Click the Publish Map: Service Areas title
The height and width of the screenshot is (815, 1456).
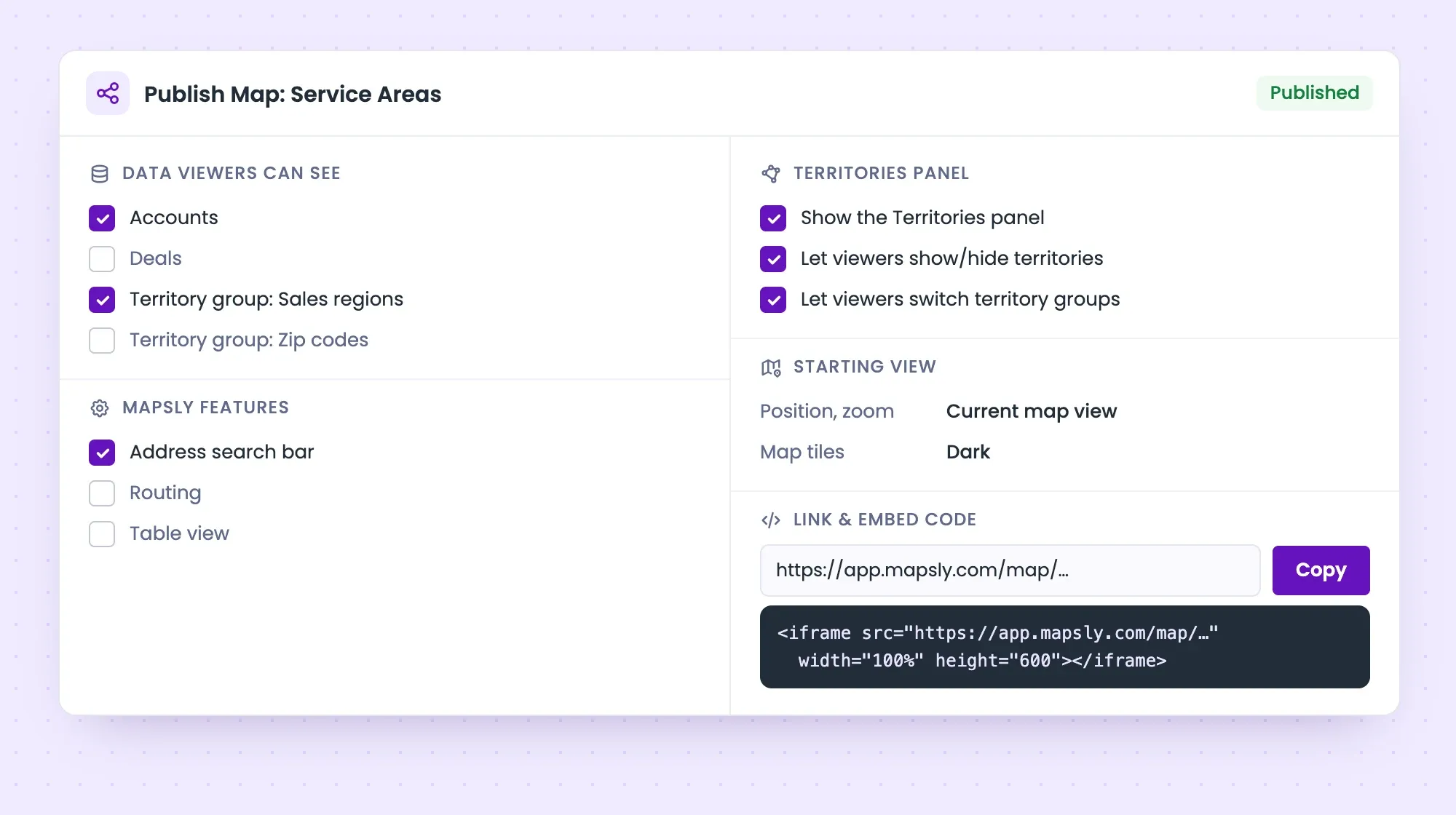pyautogui.click(x=293, y=94)
